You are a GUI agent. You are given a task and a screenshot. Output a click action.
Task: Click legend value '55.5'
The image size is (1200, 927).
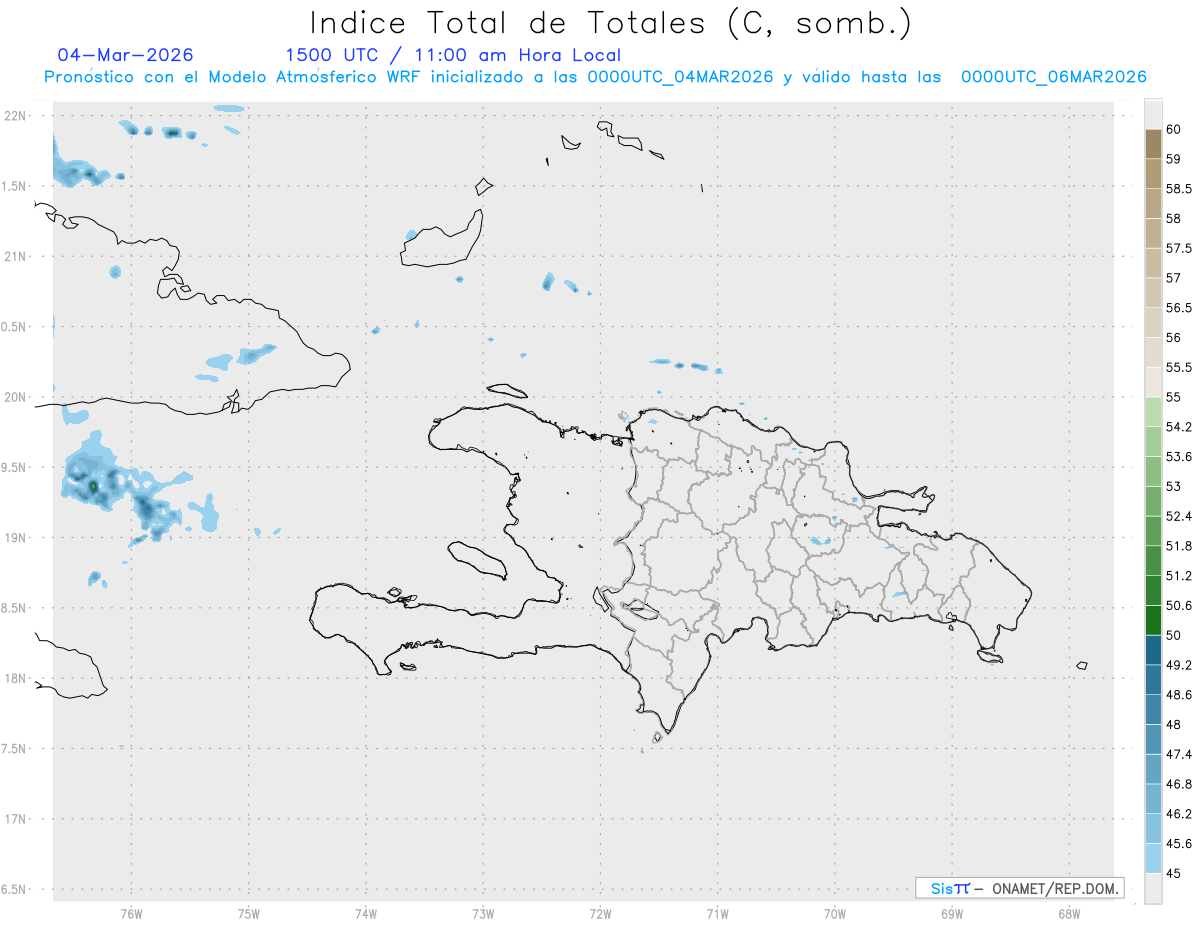coord(1178,367)
